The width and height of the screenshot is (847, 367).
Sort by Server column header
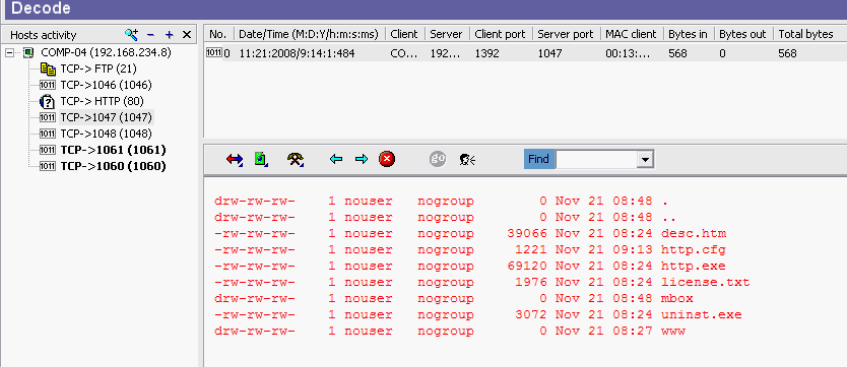pos(447,34)
